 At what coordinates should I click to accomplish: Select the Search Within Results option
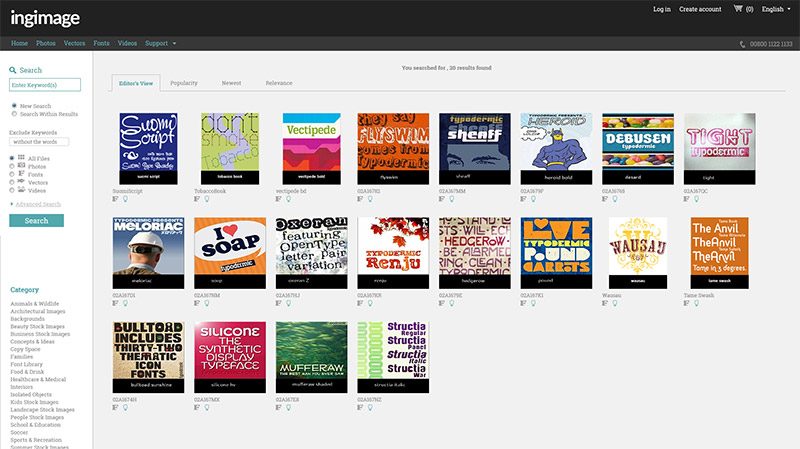coord(12,114)
